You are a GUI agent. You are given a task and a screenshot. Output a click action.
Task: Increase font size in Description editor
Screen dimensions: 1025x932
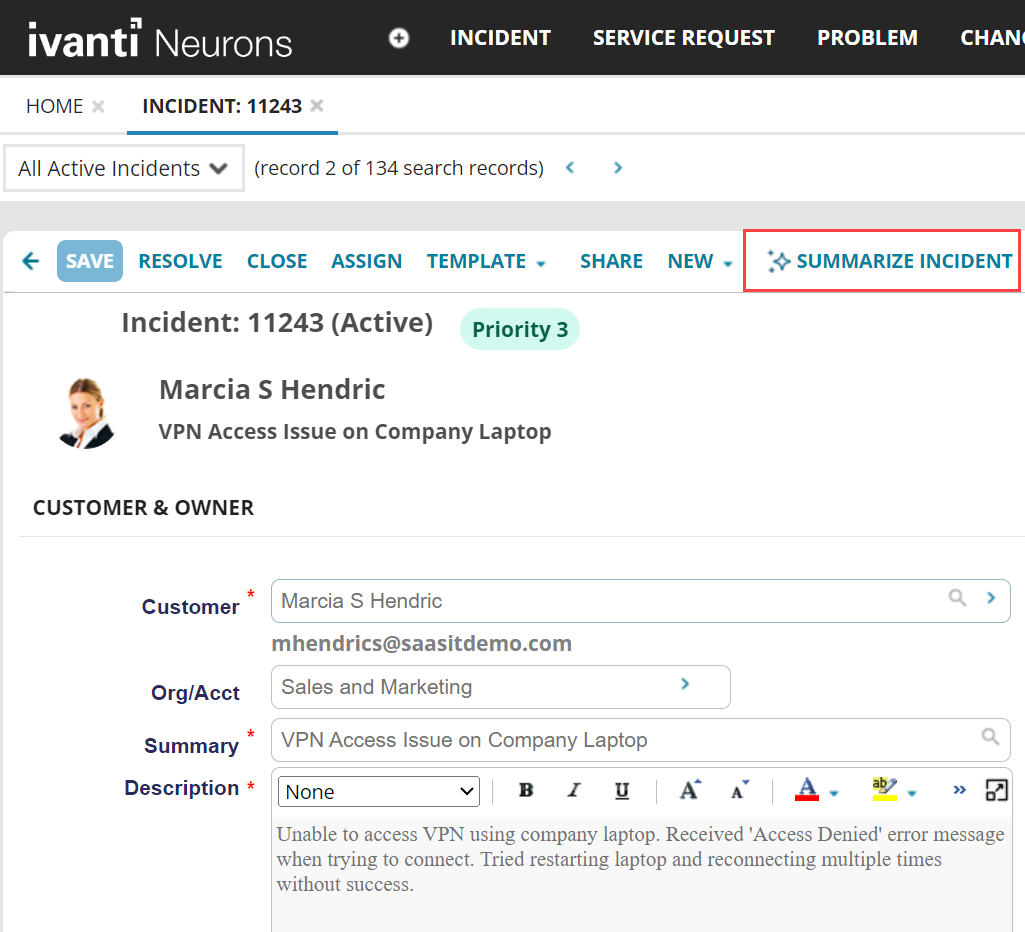tap(690, 791)
